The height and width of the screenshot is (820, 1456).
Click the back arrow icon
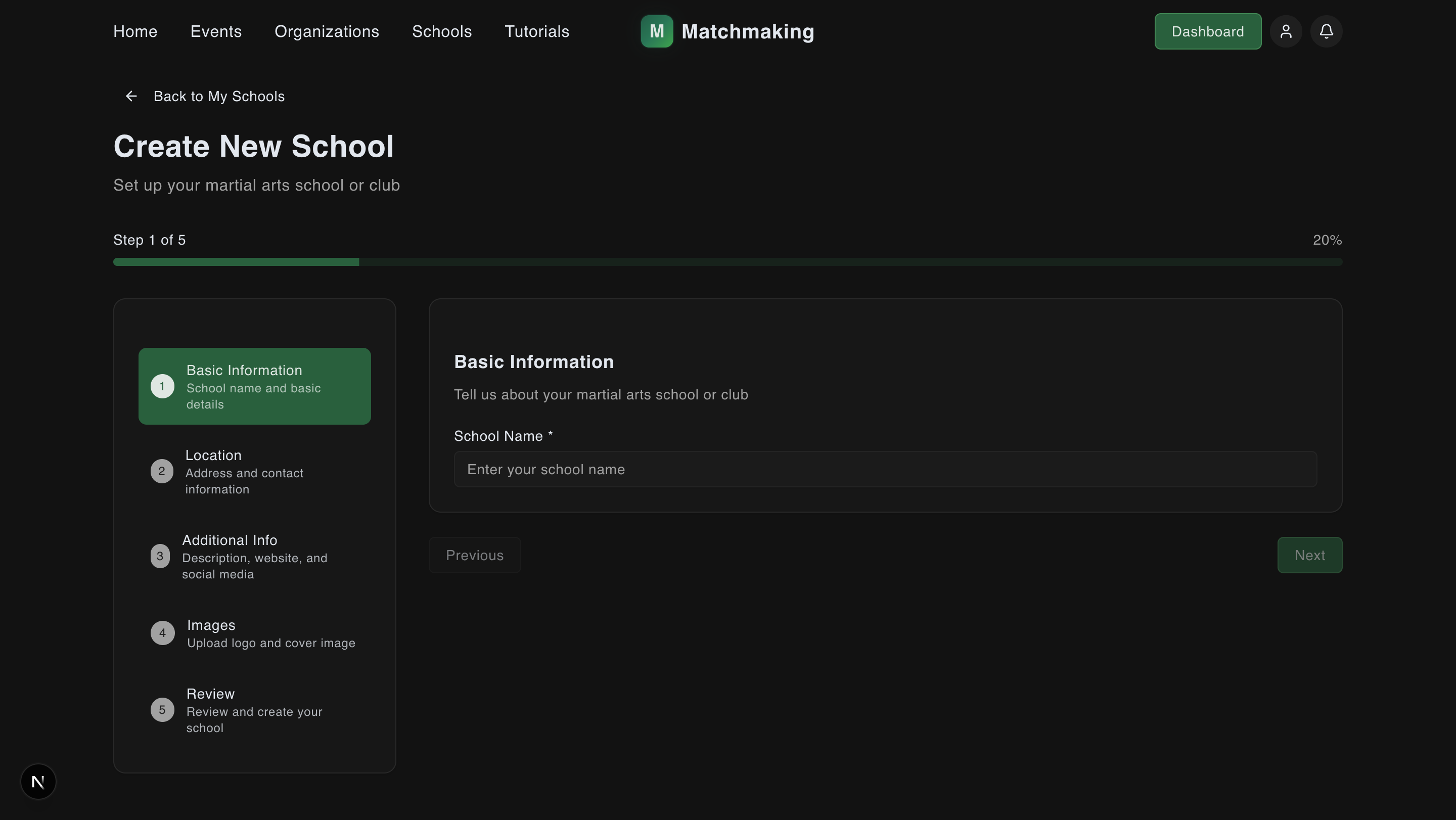[x=131, y=96]
